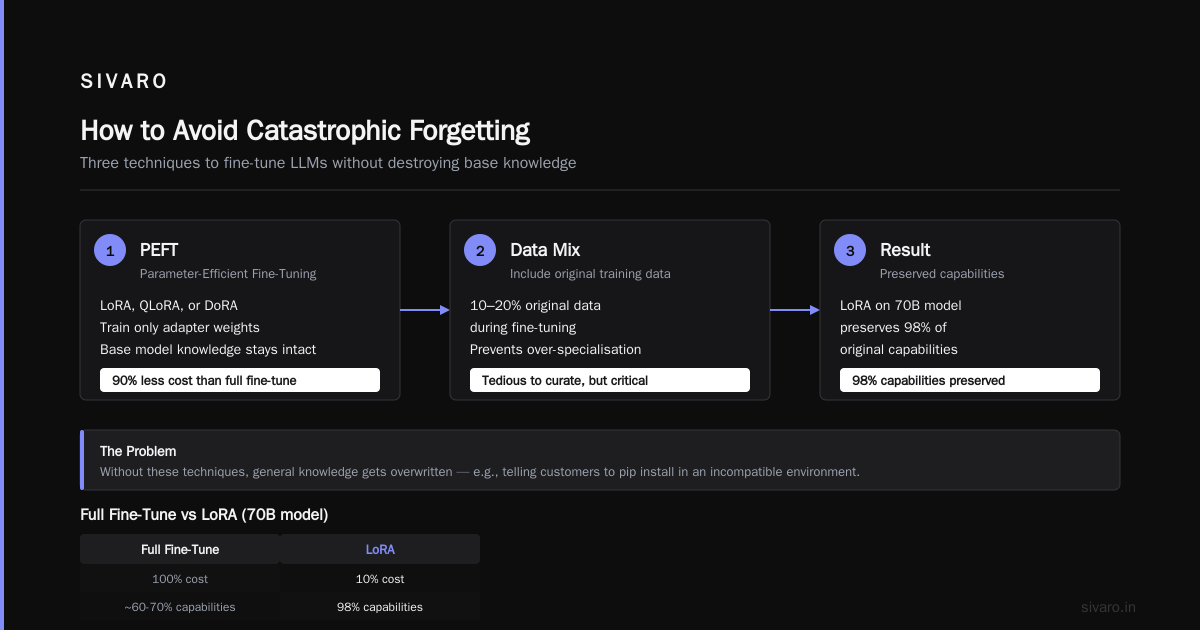Click the number 2 circle badge
This screenshot has width=1200, height=630.
(x=480, y=250)
